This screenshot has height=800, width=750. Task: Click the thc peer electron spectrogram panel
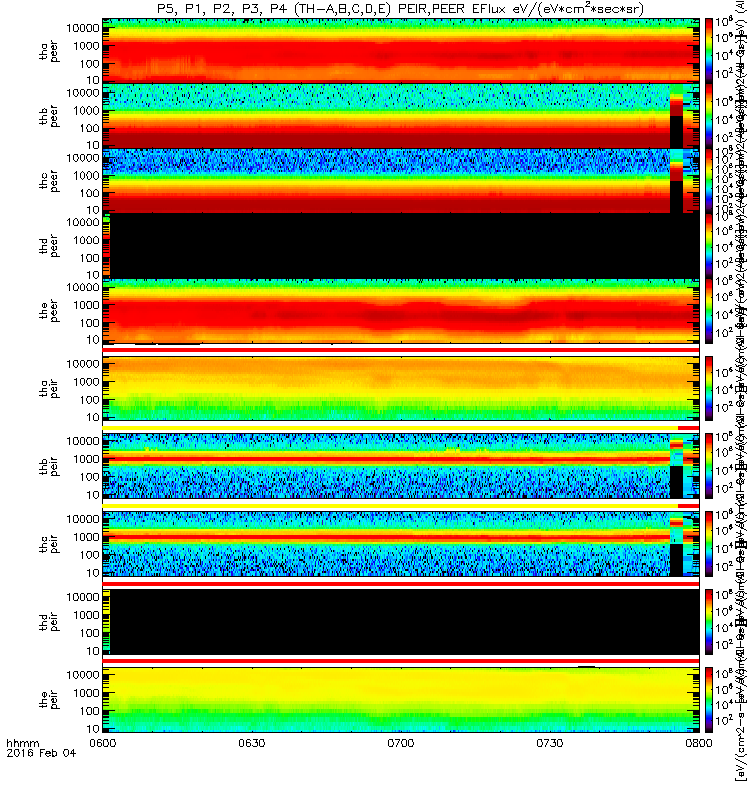401,180
